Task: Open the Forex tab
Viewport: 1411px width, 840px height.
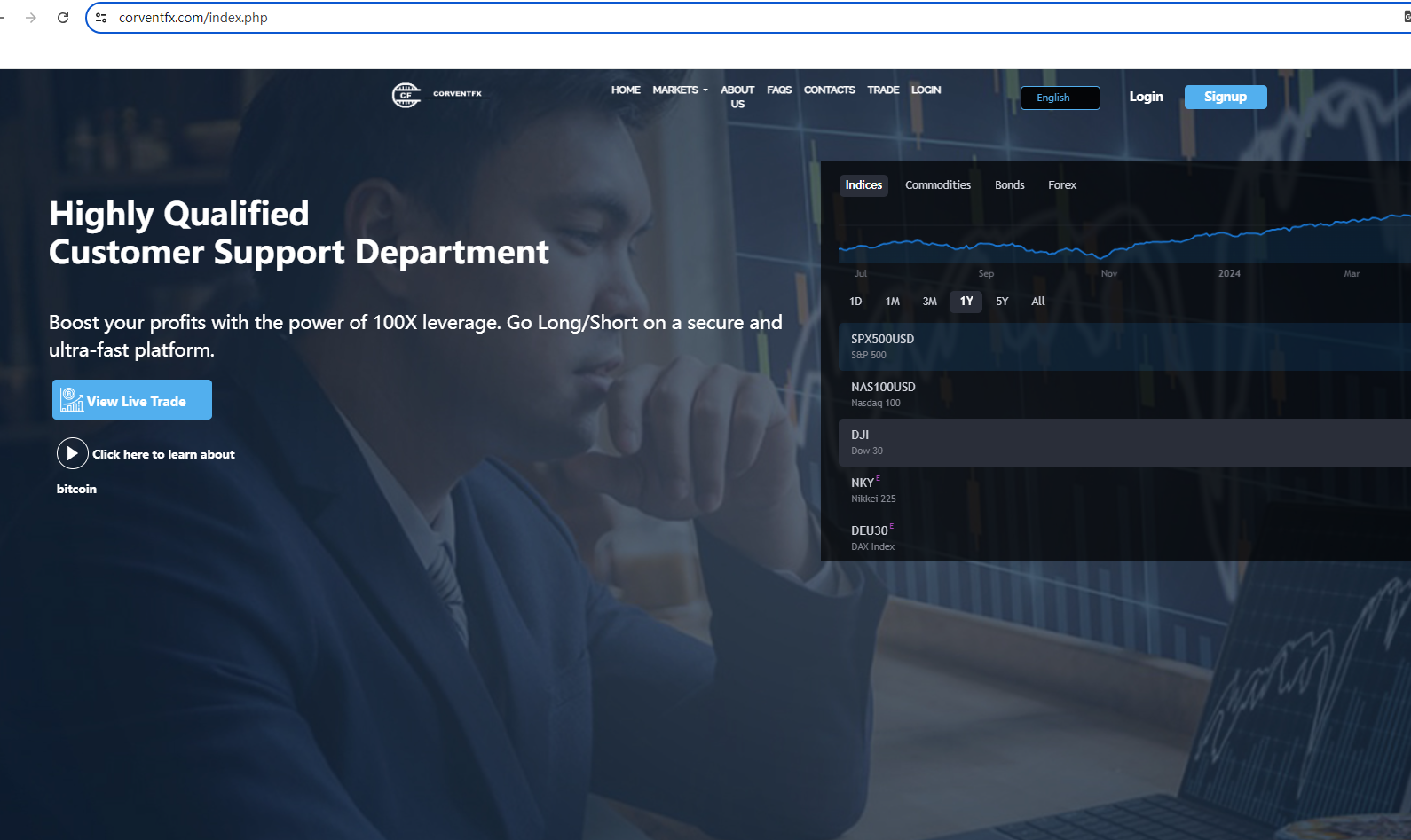Action: point(1061,185)
